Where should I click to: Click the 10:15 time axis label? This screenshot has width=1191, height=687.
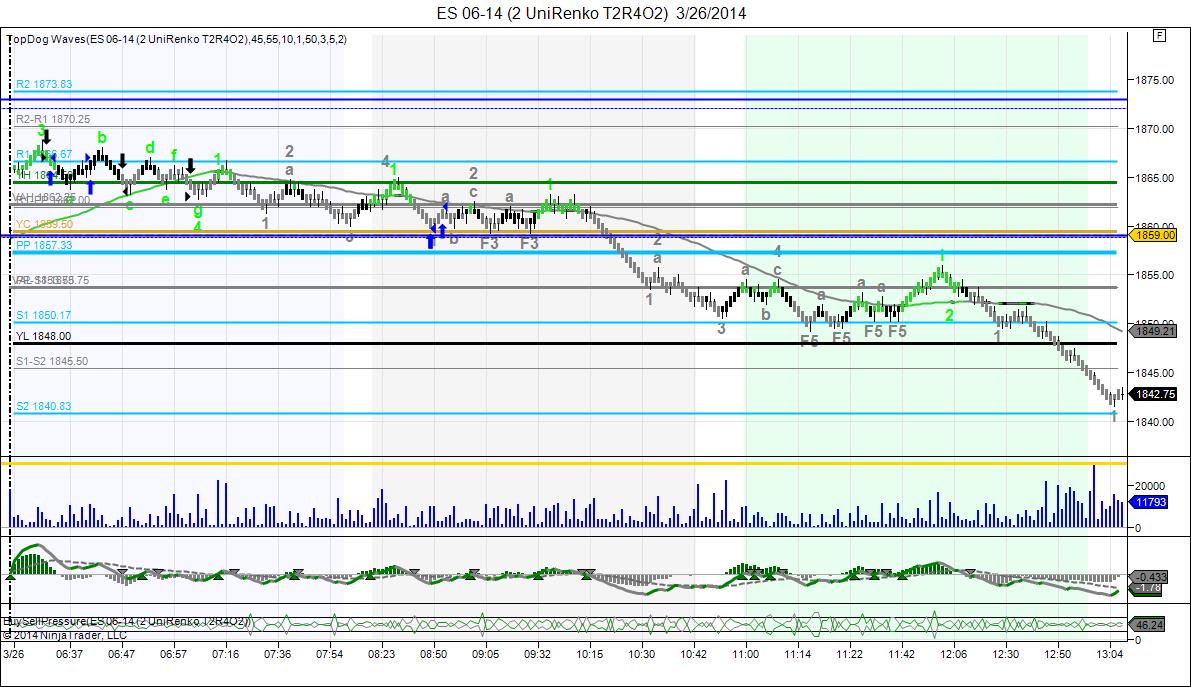click(589, 654)
